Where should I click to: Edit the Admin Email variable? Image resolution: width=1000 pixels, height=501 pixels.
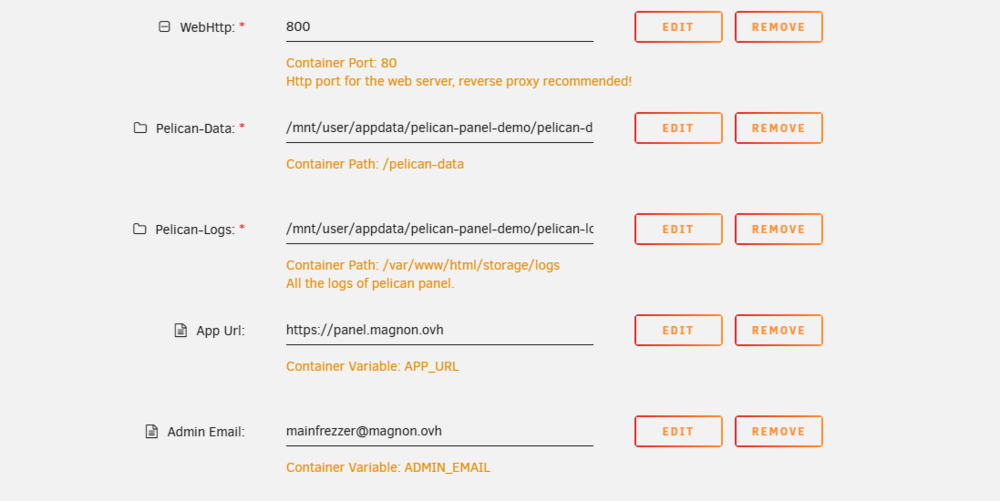point(678,432)
